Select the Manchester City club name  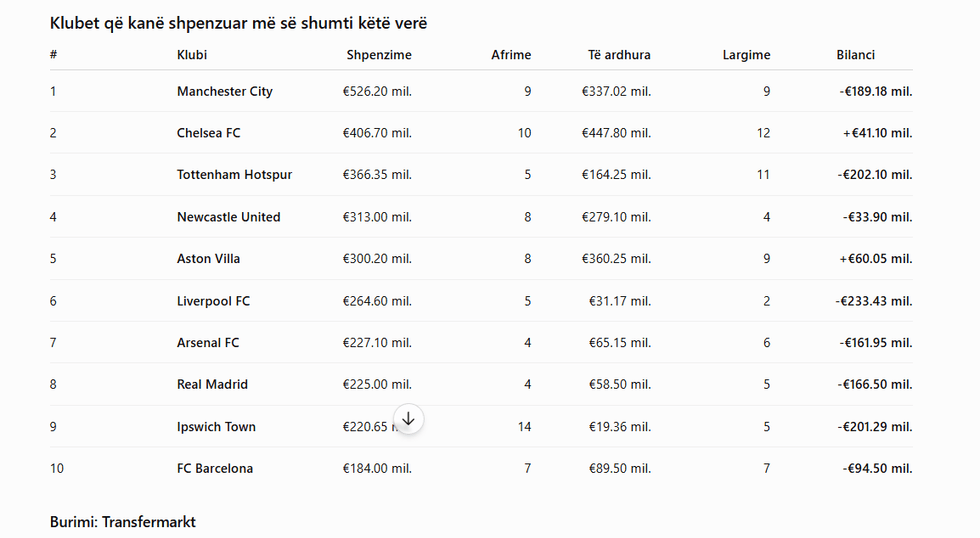click(224, 91)
